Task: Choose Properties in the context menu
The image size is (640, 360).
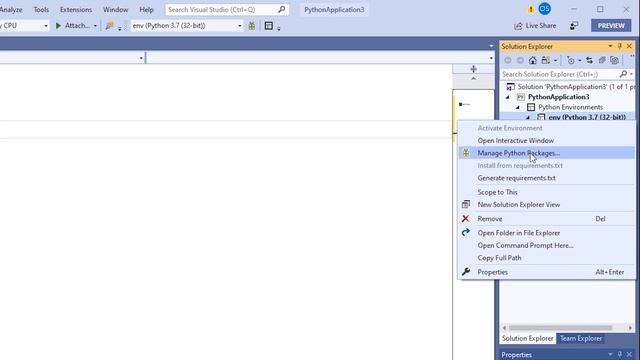Action: (x=547, y=272)
